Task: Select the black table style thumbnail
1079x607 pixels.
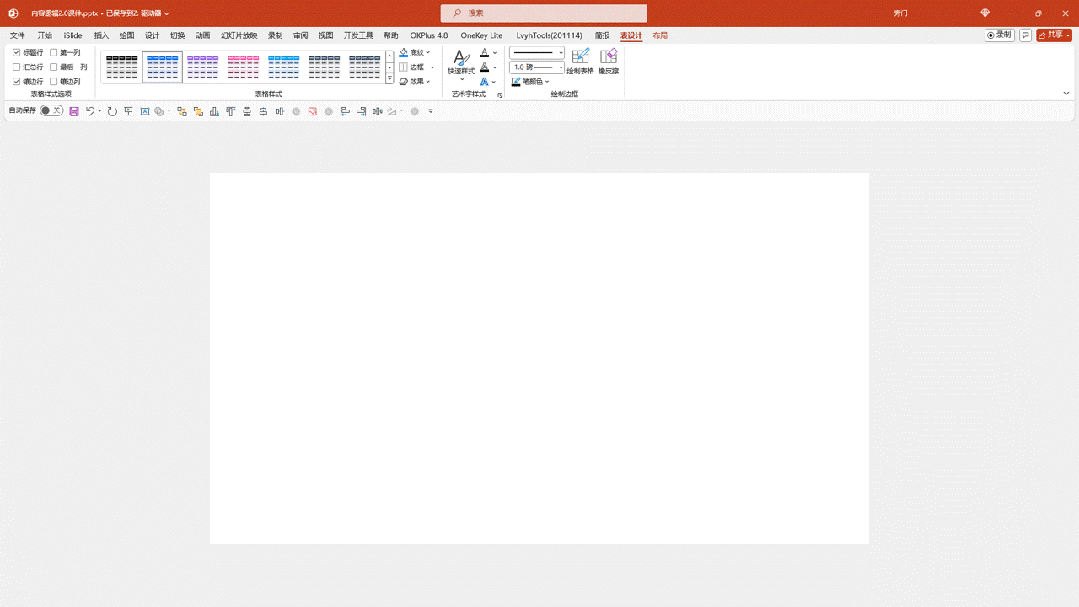Action: [x=122, y=67]
